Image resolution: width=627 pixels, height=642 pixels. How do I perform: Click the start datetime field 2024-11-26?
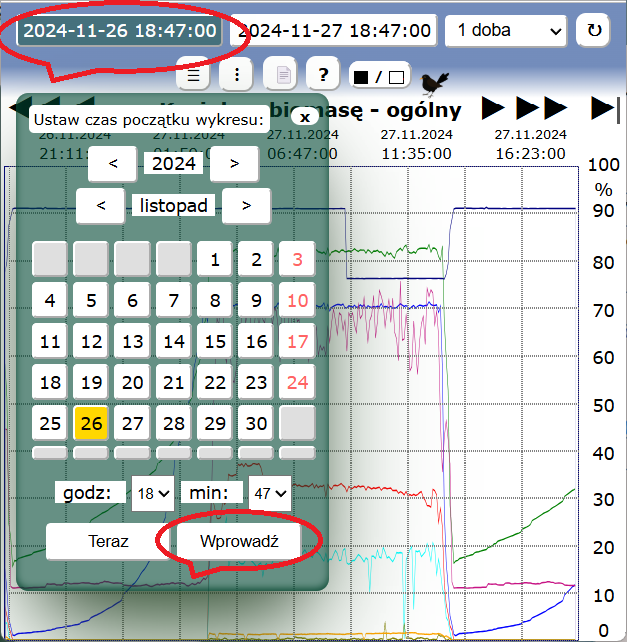point(119,30)
